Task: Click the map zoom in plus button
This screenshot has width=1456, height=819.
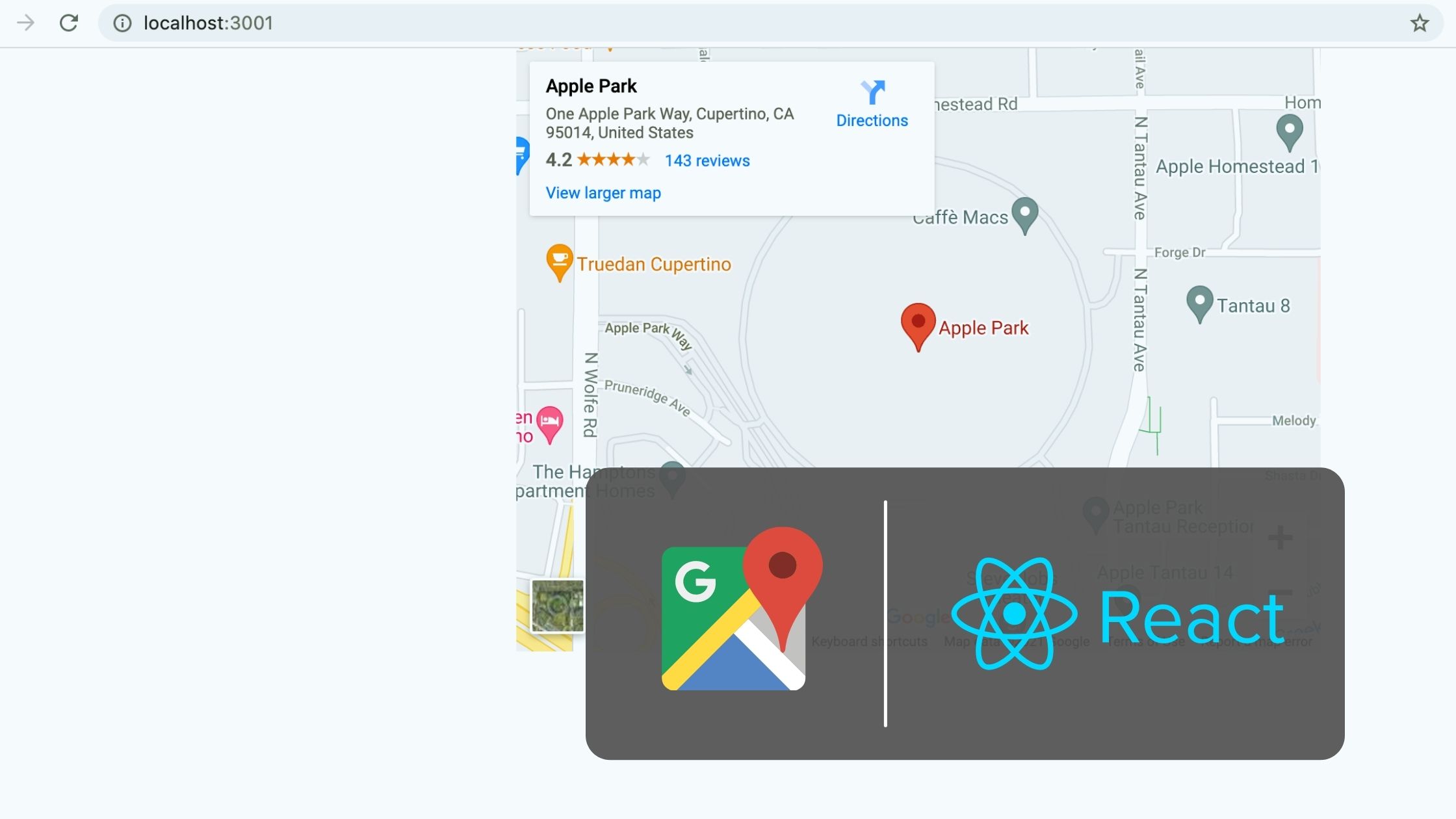Action: (1280, 538)
